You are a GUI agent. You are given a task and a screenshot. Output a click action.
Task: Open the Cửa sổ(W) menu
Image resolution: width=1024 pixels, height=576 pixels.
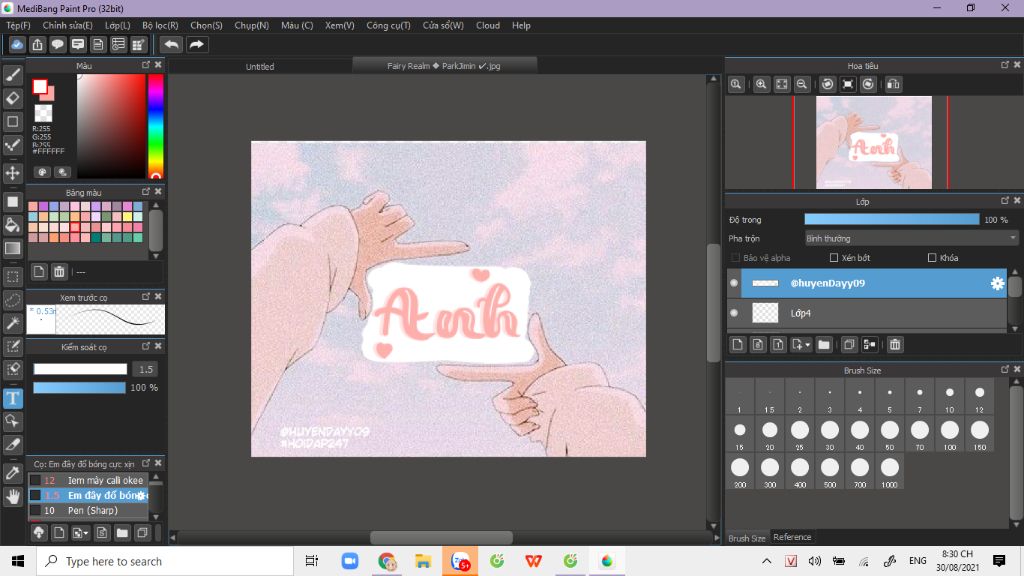pyautogui.click(x=443, y=25)
